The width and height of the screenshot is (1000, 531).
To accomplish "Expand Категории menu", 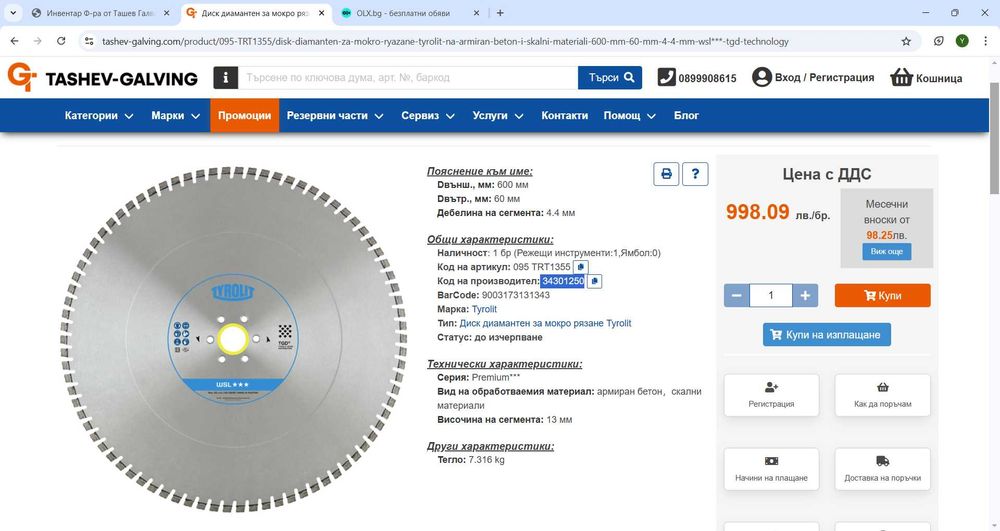I will tap(99, 115).
